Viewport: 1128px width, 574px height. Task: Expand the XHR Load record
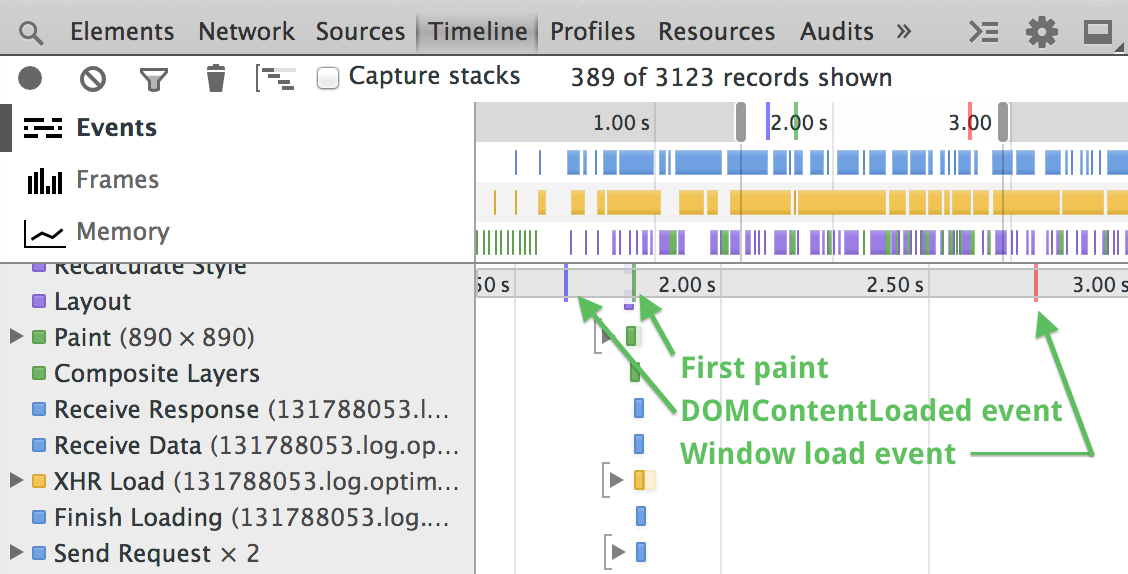coord(16,481)
